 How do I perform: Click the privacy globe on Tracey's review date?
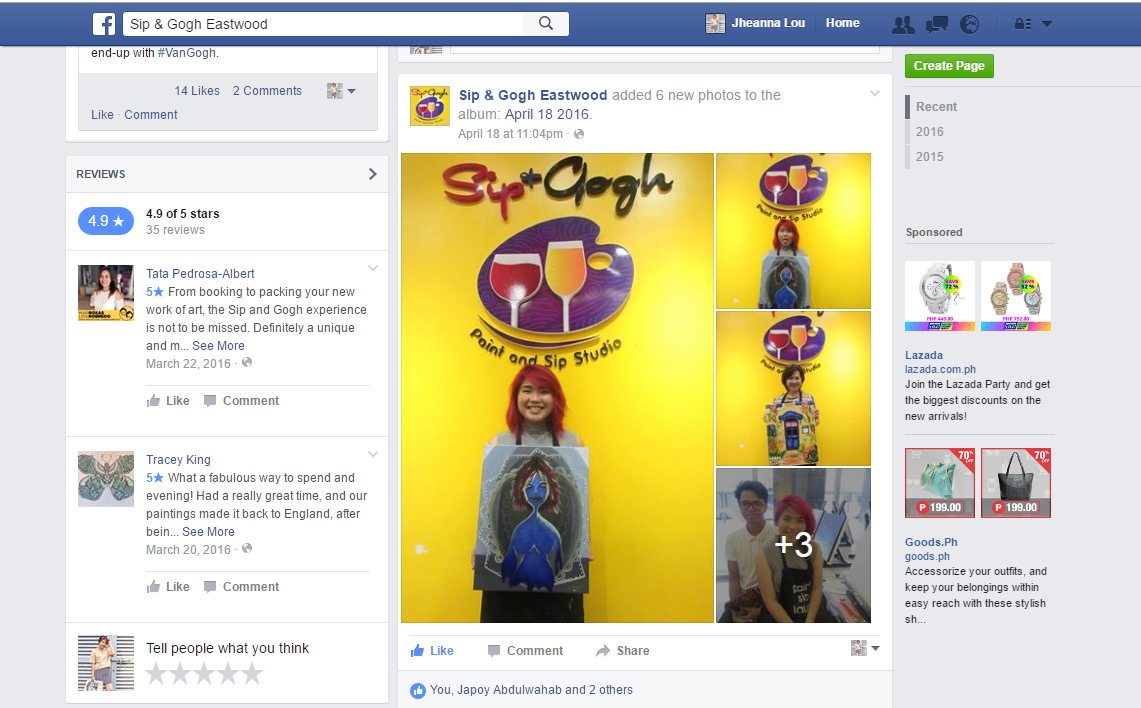[247, 549]
